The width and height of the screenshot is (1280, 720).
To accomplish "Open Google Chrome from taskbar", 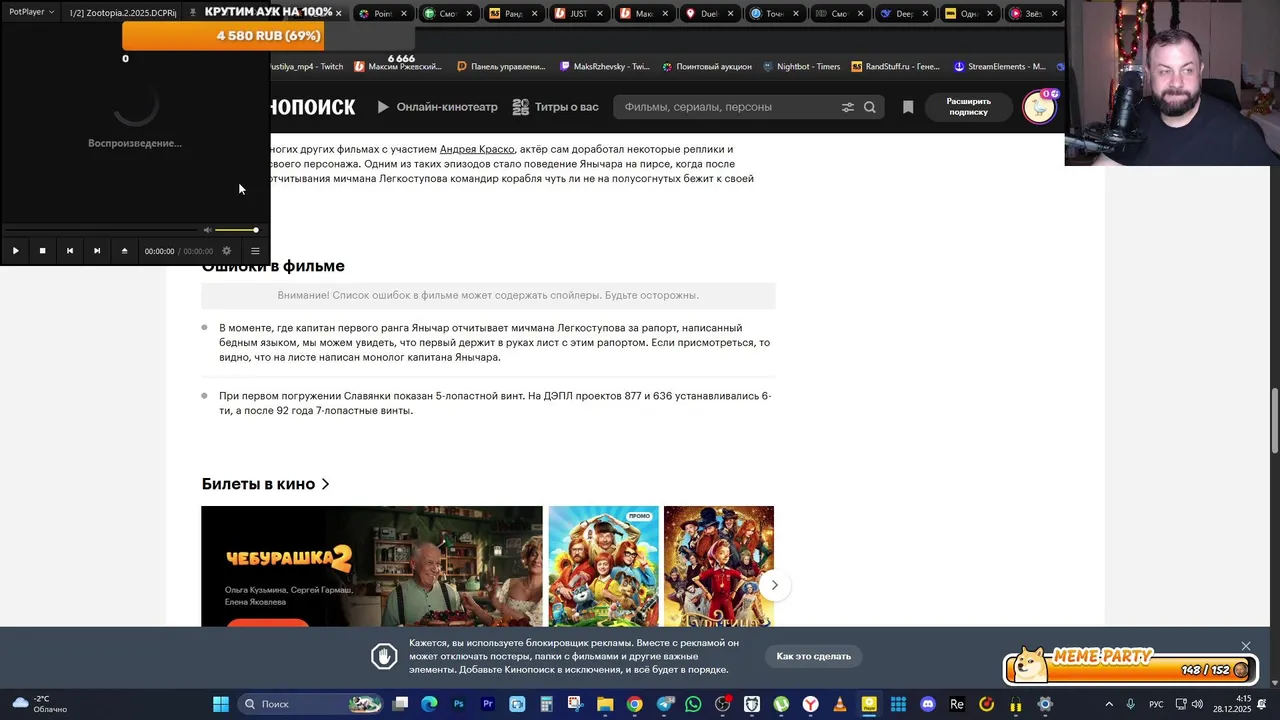I will pos(634,704).
